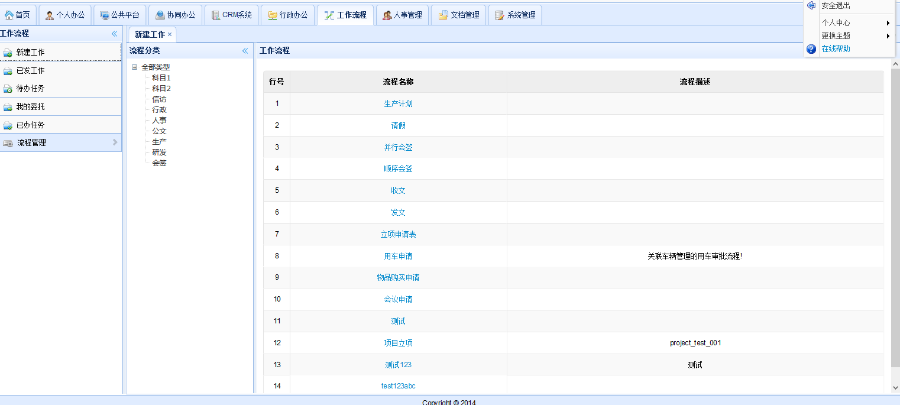Click the question mark icon for 在线帮助
Viewport: 900px width, 405px height.
coord(811,49)
